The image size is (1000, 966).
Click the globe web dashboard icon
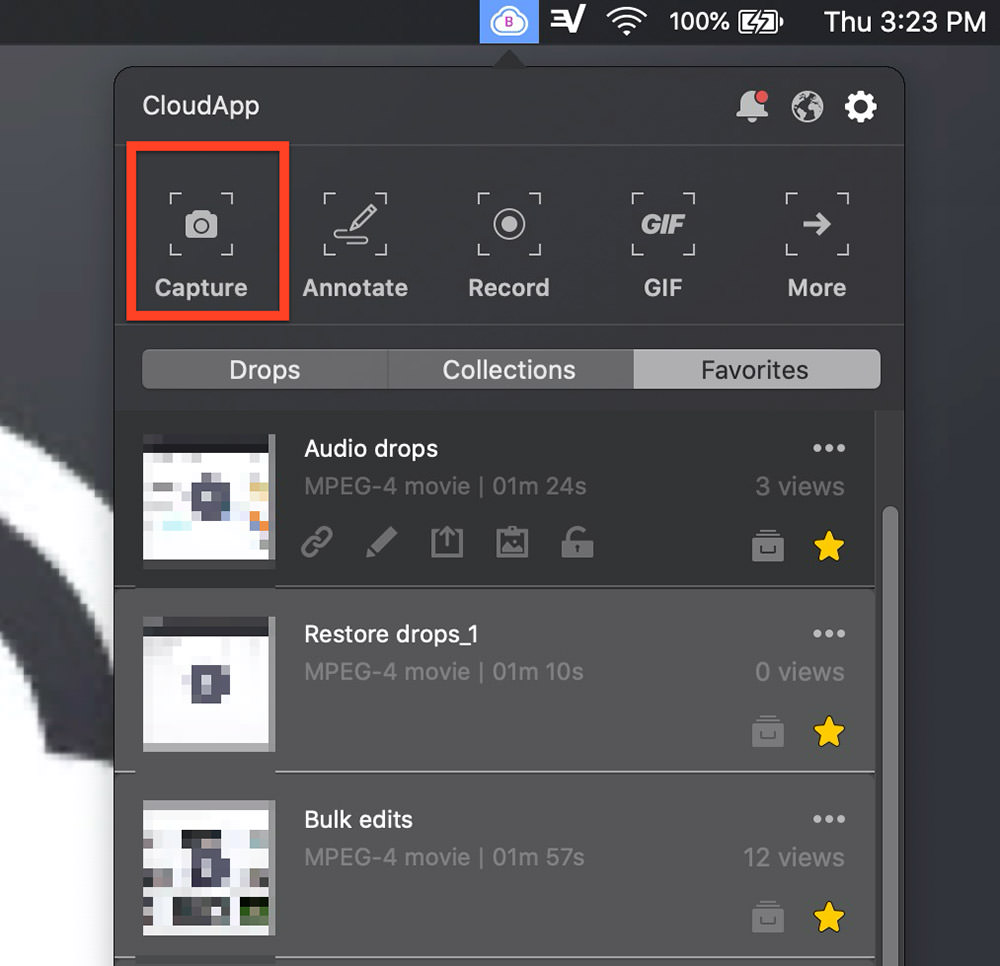coord(807,106)
